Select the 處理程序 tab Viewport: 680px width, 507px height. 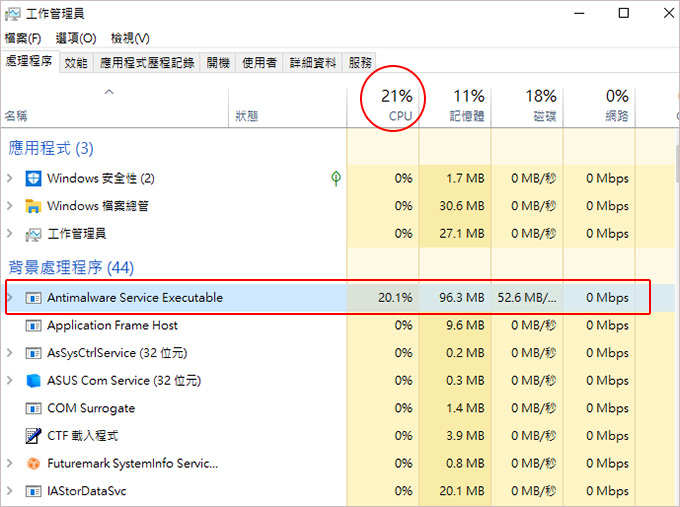pos(29,61)
